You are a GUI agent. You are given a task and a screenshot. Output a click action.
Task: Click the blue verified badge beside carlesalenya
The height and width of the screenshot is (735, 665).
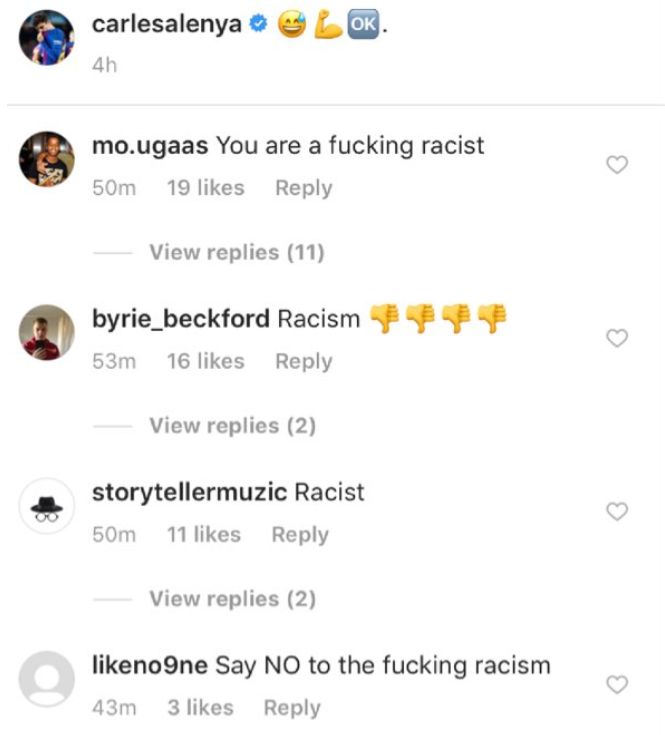[x=258, y=23]
